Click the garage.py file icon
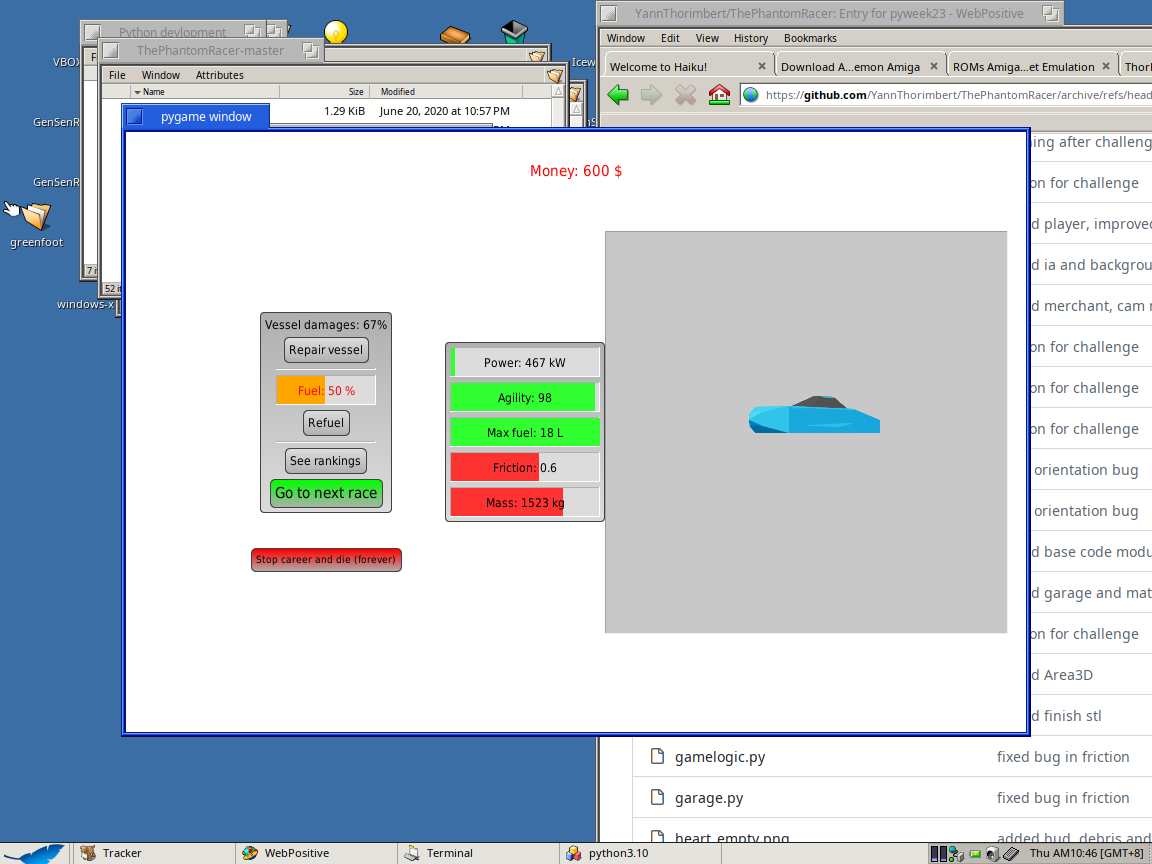This screenshot has width=1152, height=864. pyautogui.click(x=657, y=798)
